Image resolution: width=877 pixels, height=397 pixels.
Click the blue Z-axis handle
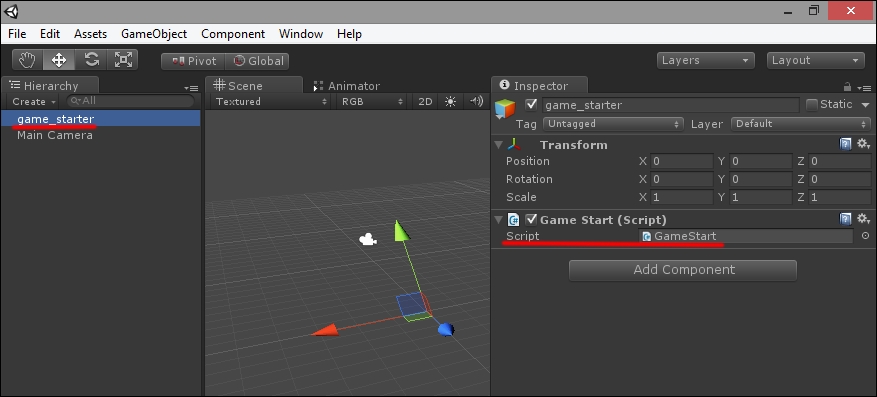tap(445, 329)
